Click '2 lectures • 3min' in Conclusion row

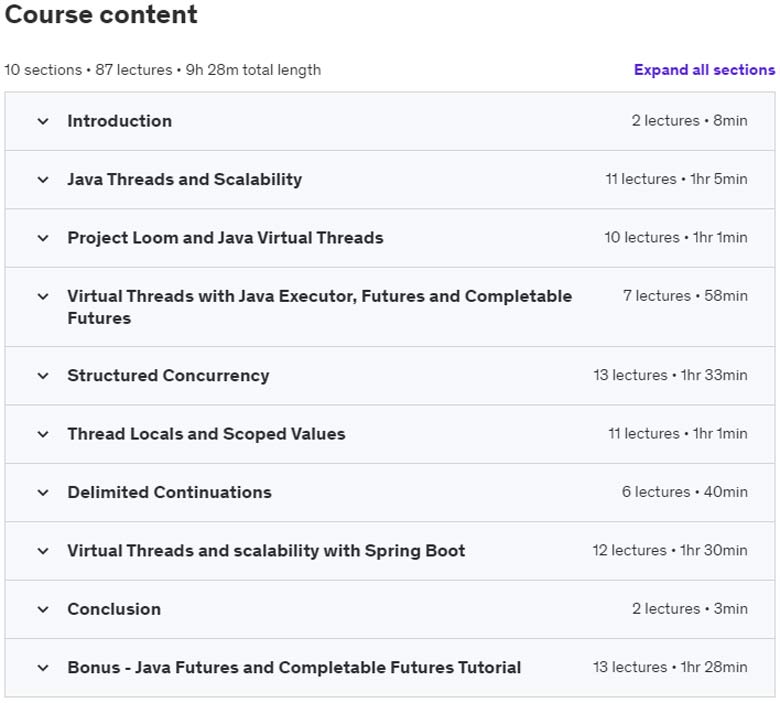click(x=689, y=608)
